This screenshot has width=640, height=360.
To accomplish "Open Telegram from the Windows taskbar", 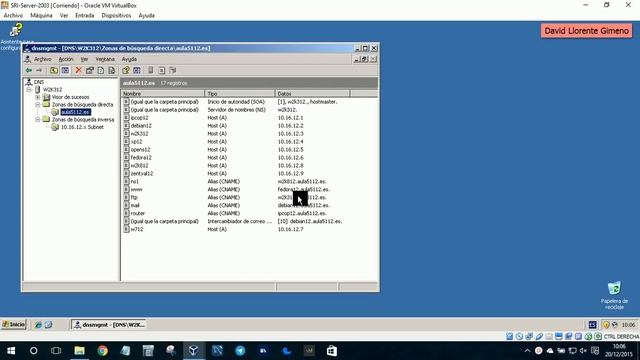I will click(x=240, y=351).
